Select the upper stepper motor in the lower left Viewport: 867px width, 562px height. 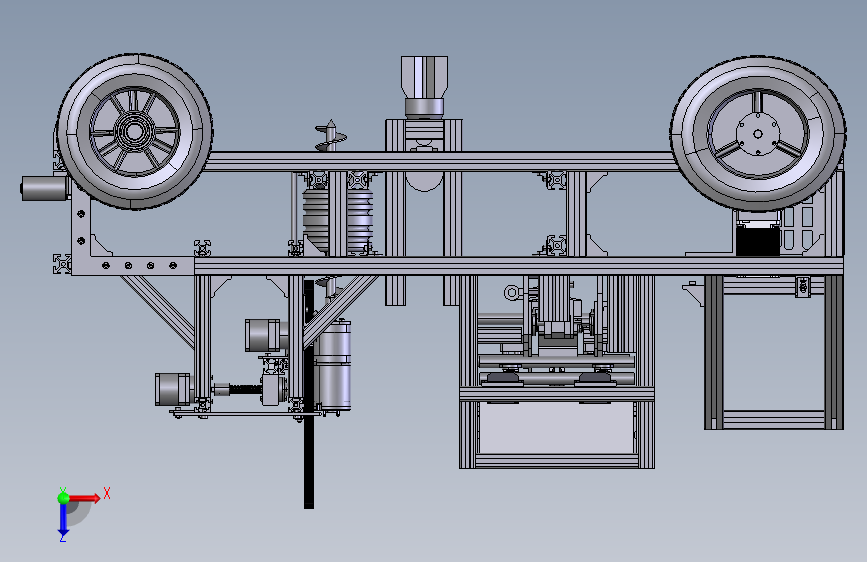[263, 335]
